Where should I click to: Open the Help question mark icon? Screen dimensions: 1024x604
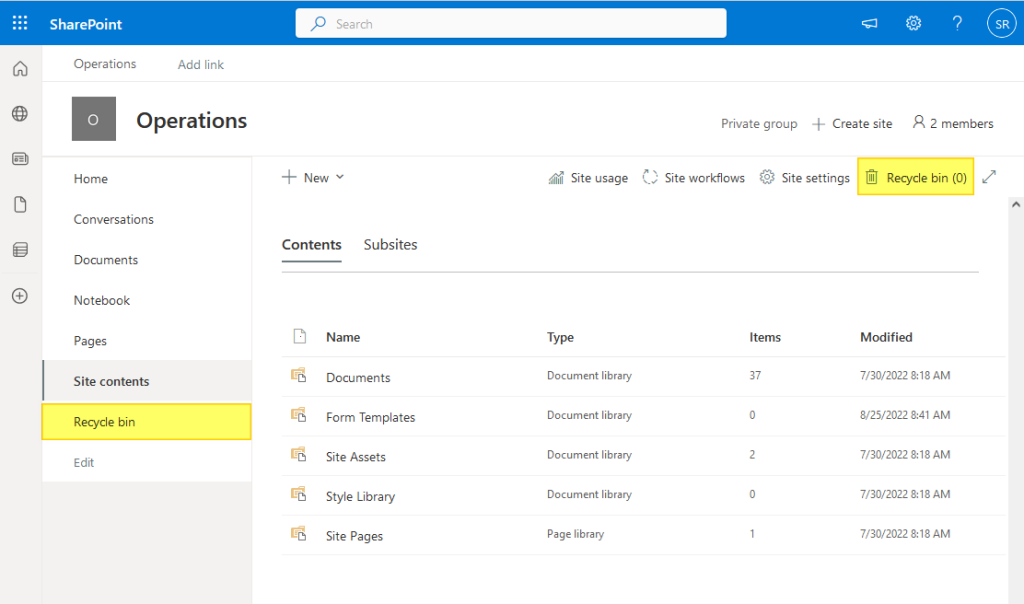tap(957, 24)
